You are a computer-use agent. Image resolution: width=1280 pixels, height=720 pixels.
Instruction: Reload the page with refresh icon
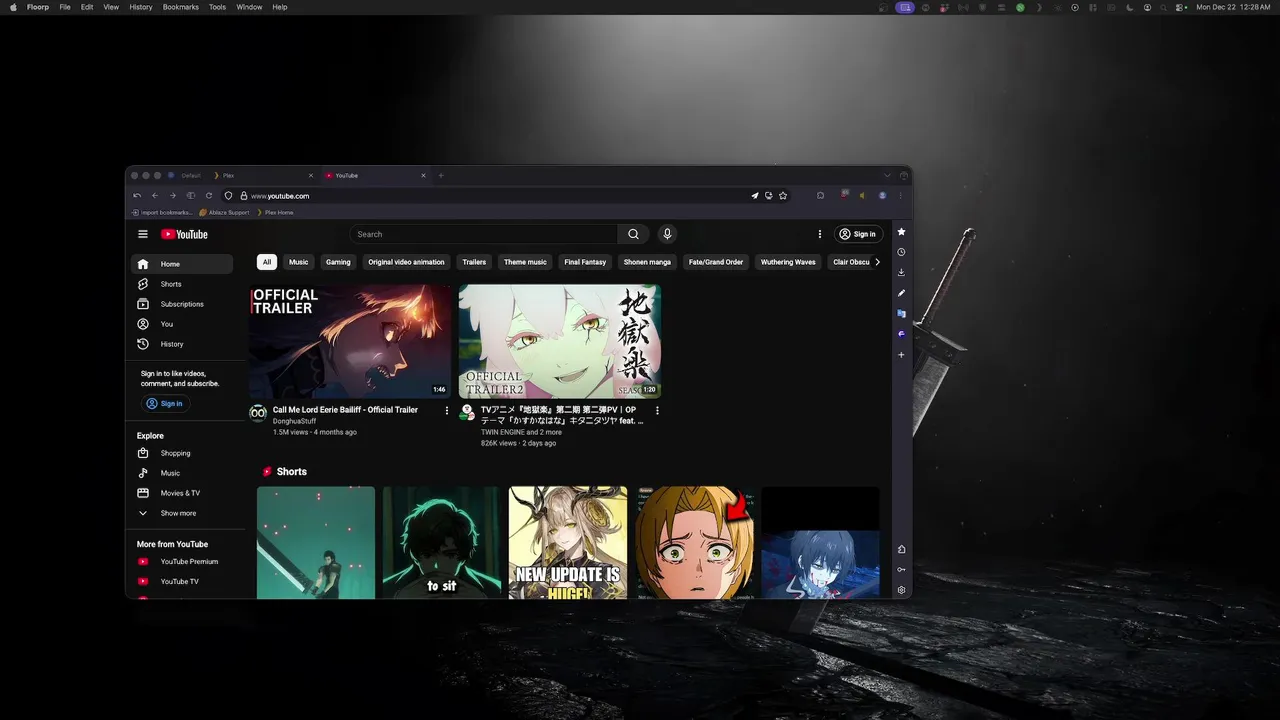coord(209,196)
